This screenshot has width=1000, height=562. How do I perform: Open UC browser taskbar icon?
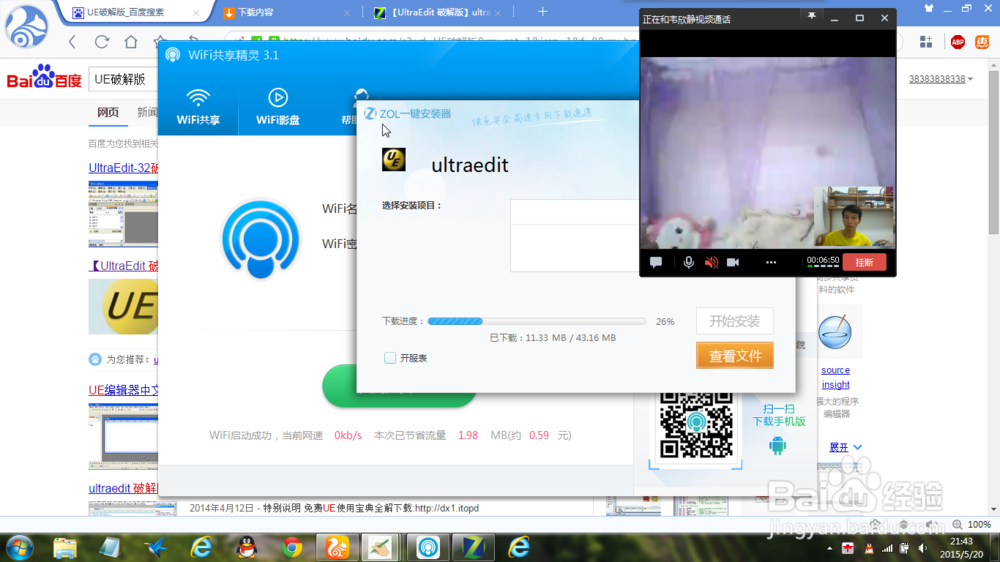[x=337, y=548]
